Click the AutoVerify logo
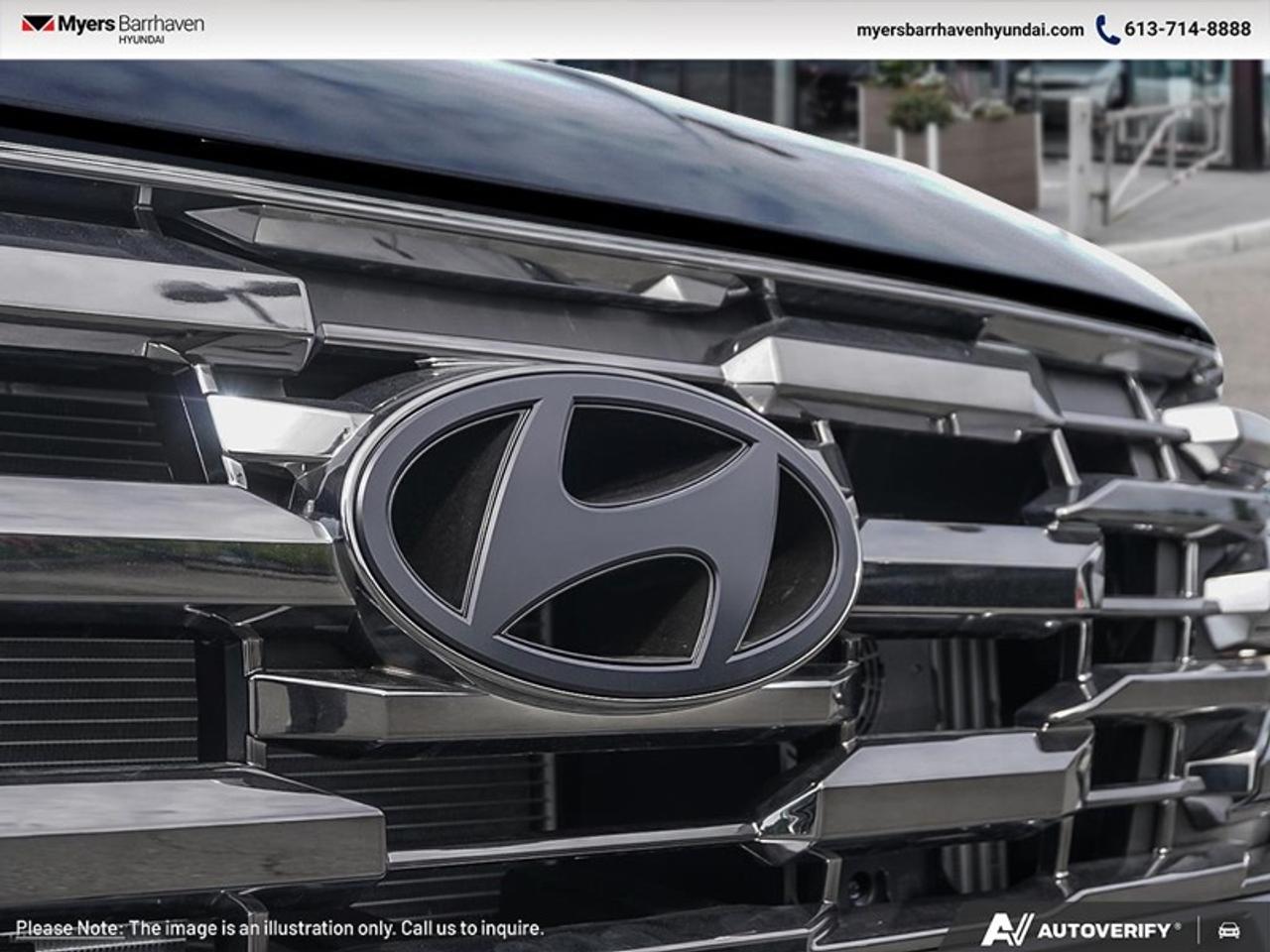The width and height of the screenshot is (1270, 952). pos(1081,929)
